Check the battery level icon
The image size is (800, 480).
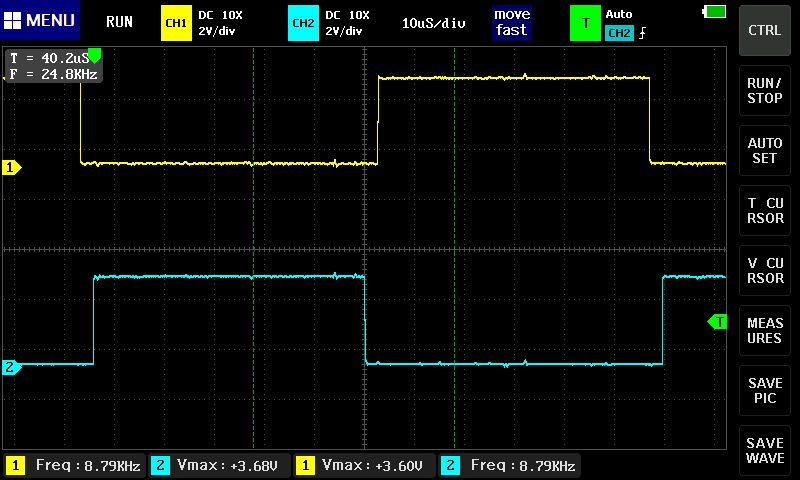(716, 11)
